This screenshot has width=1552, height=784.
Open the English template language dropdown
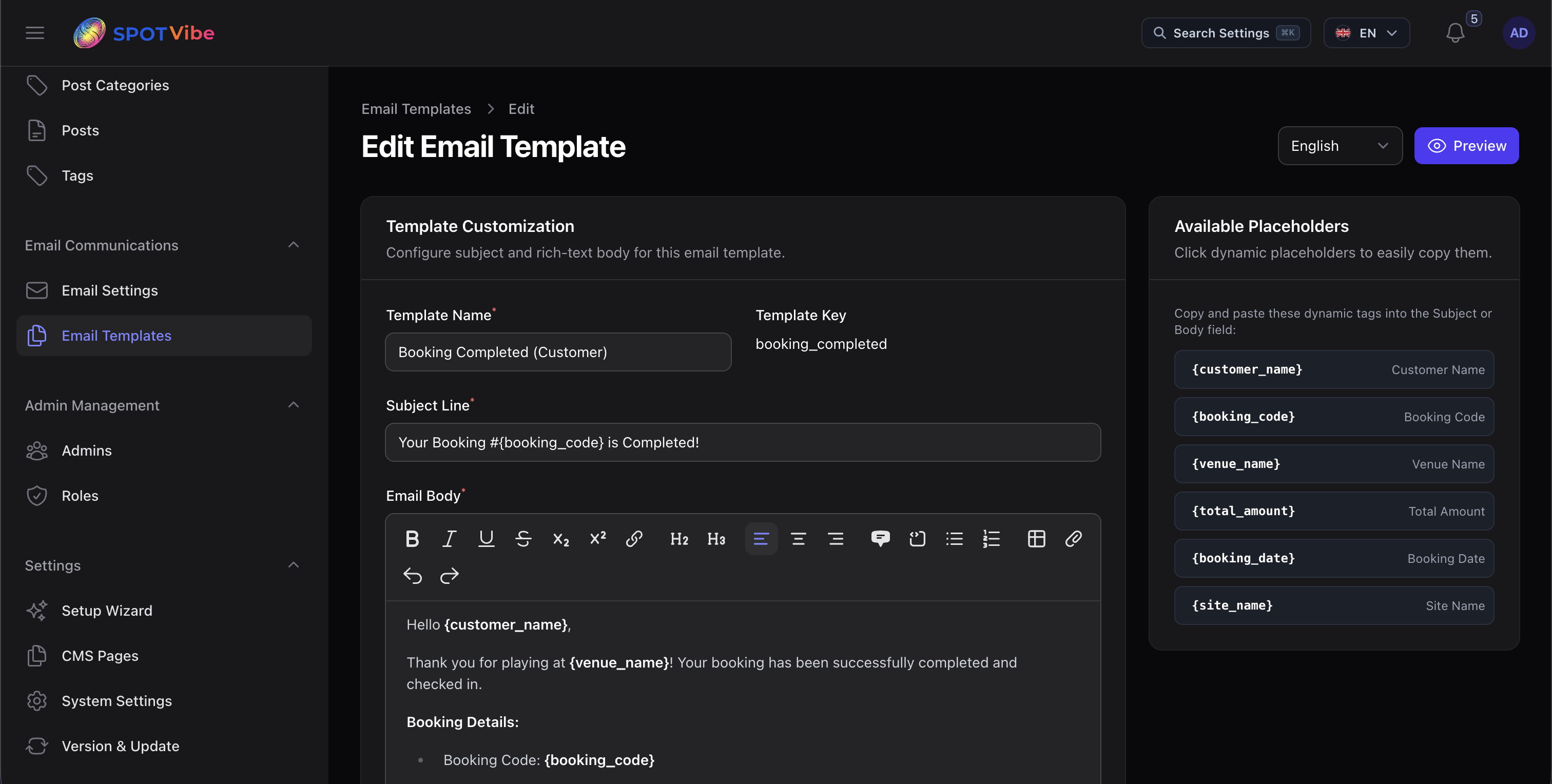click(1340, 146)
